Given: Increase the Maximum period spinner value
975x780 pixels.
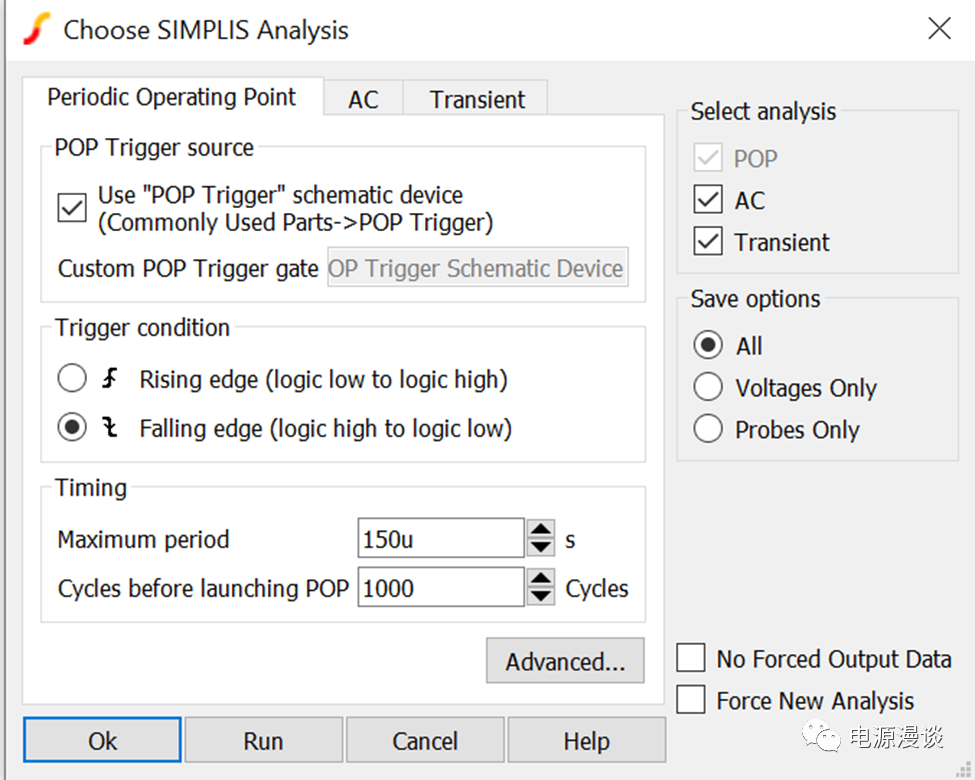Looking at the screenshot, I should tap(540, 530).
